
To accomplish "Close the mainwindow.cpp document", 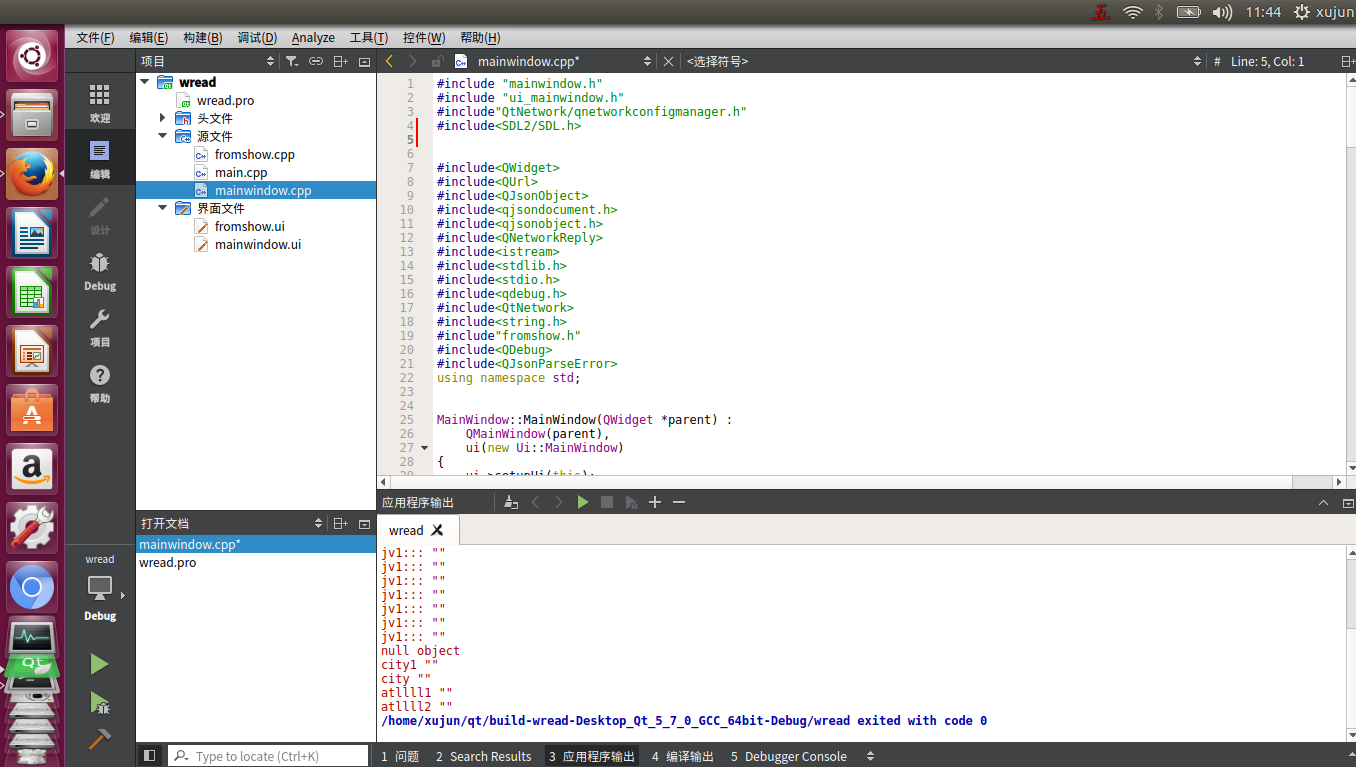I will 668,61.
